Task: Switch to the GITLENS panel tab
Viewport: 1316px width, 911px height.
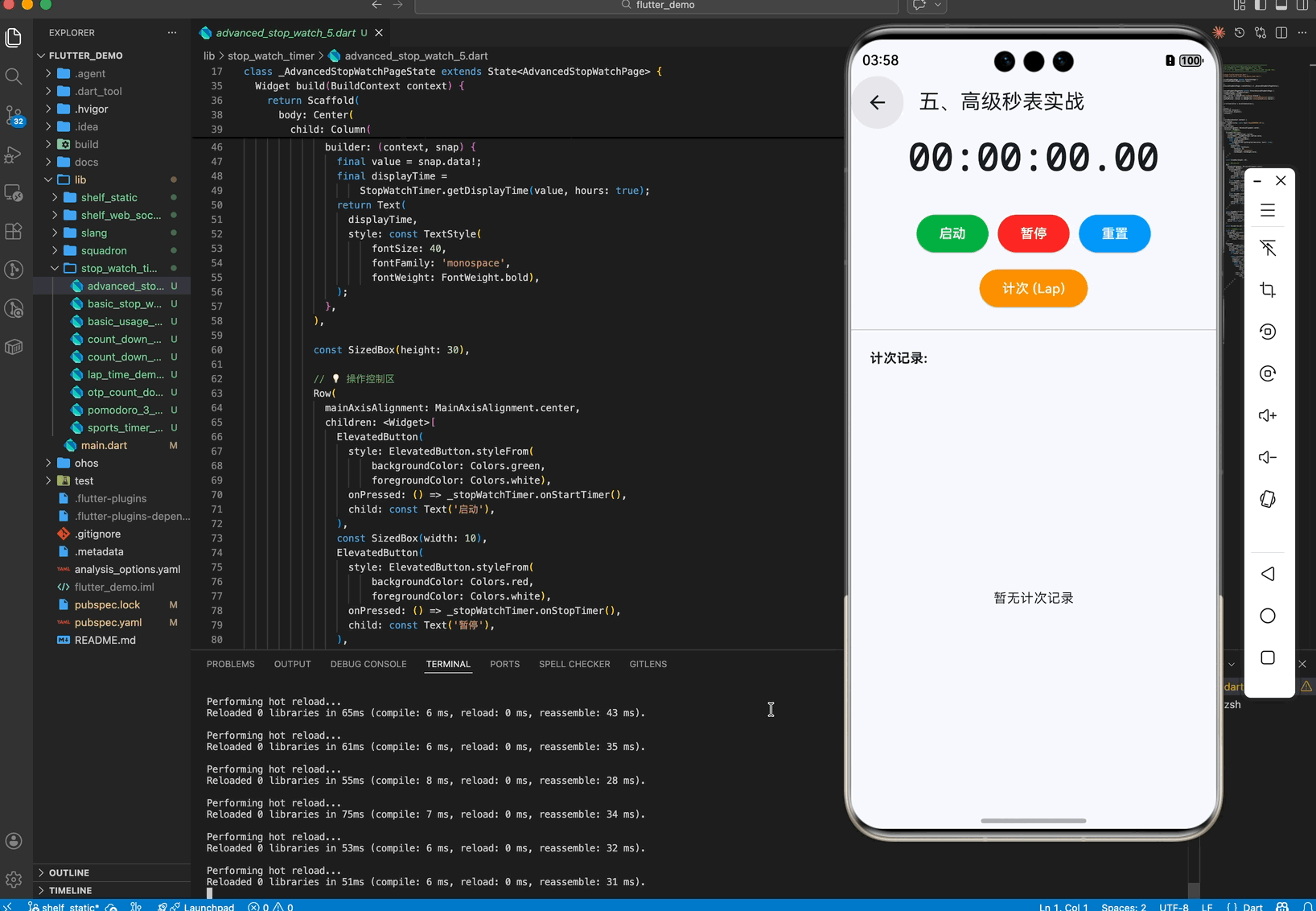Action: tap(648, 664)
